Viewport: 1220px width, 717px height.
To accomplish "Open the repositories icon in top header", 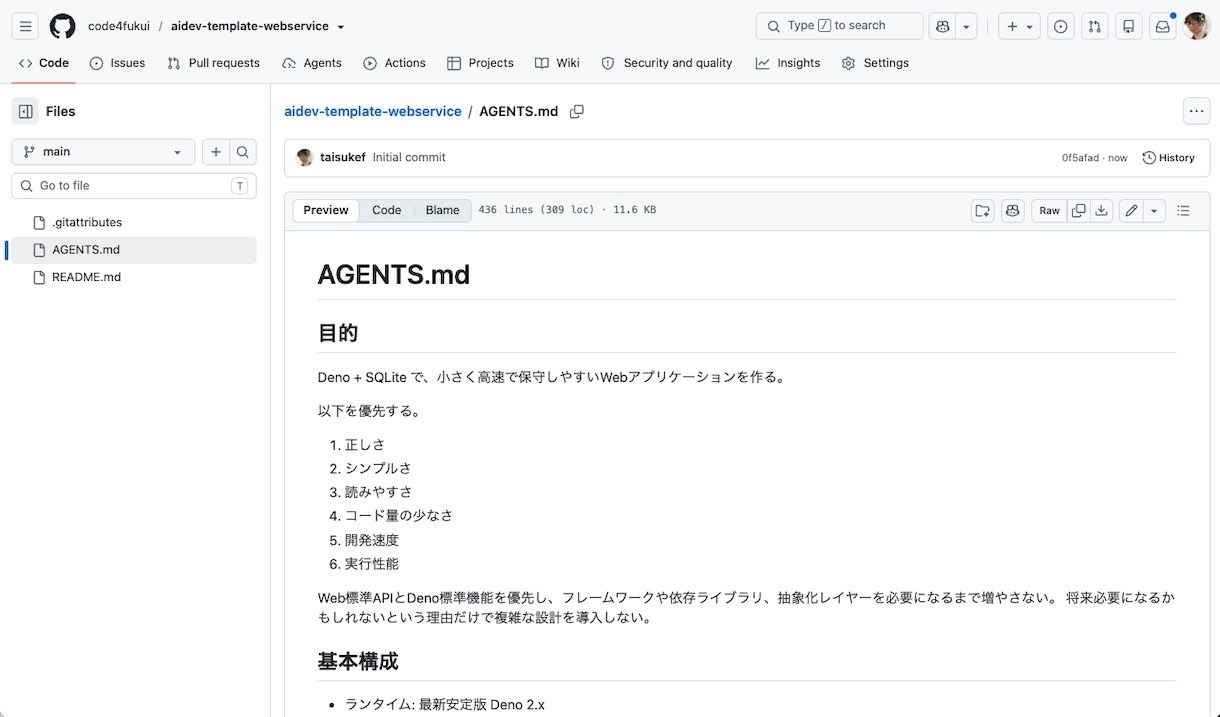I will (x=1129, y=26).
